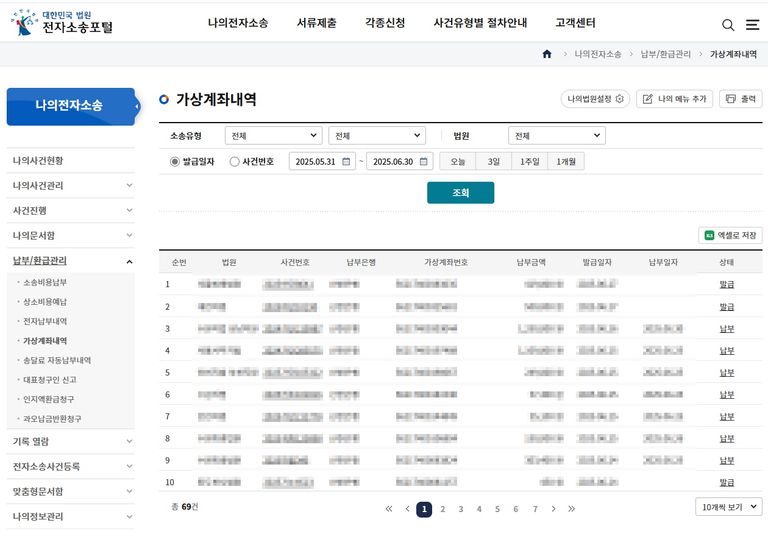Viewport: 768px width, 539px height.
Task: Expand the 나의사건관리 sidebar section
Action: click(x=70, y=185)
